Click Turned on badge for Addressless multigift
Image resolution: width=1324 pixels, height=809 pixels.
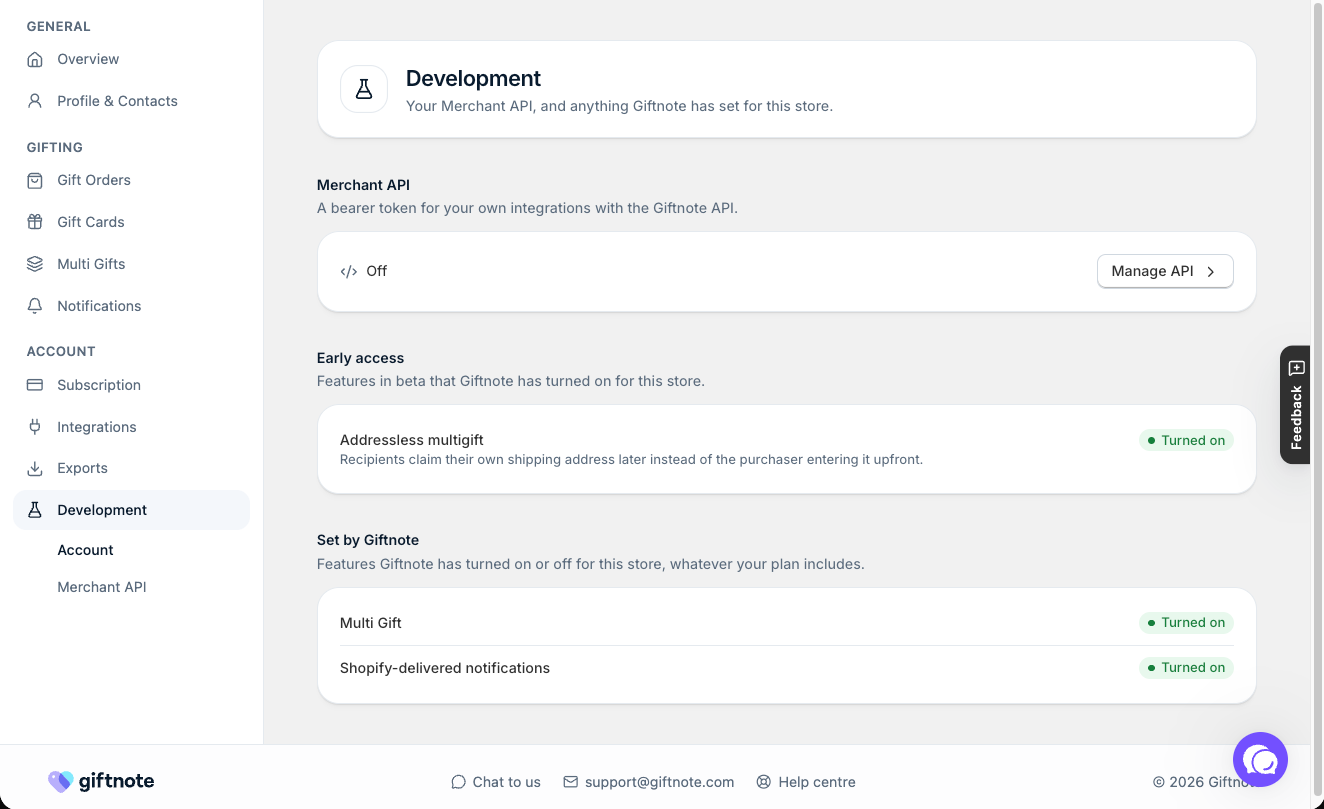tap(1186, 440)
